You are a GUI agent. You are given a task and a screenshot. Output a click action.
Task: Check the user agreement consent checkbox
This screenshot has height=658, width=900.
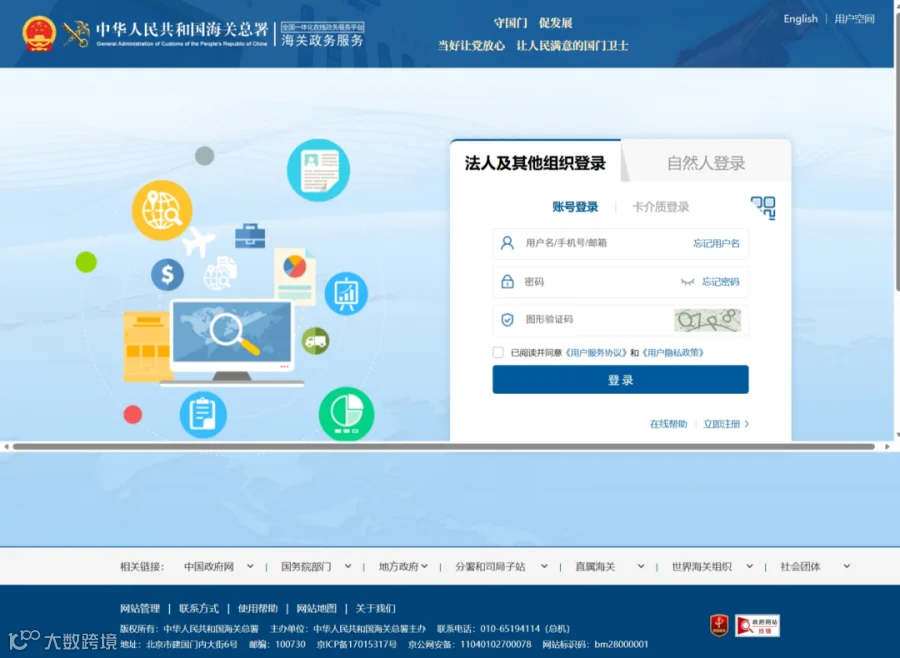tap(498, 352)
